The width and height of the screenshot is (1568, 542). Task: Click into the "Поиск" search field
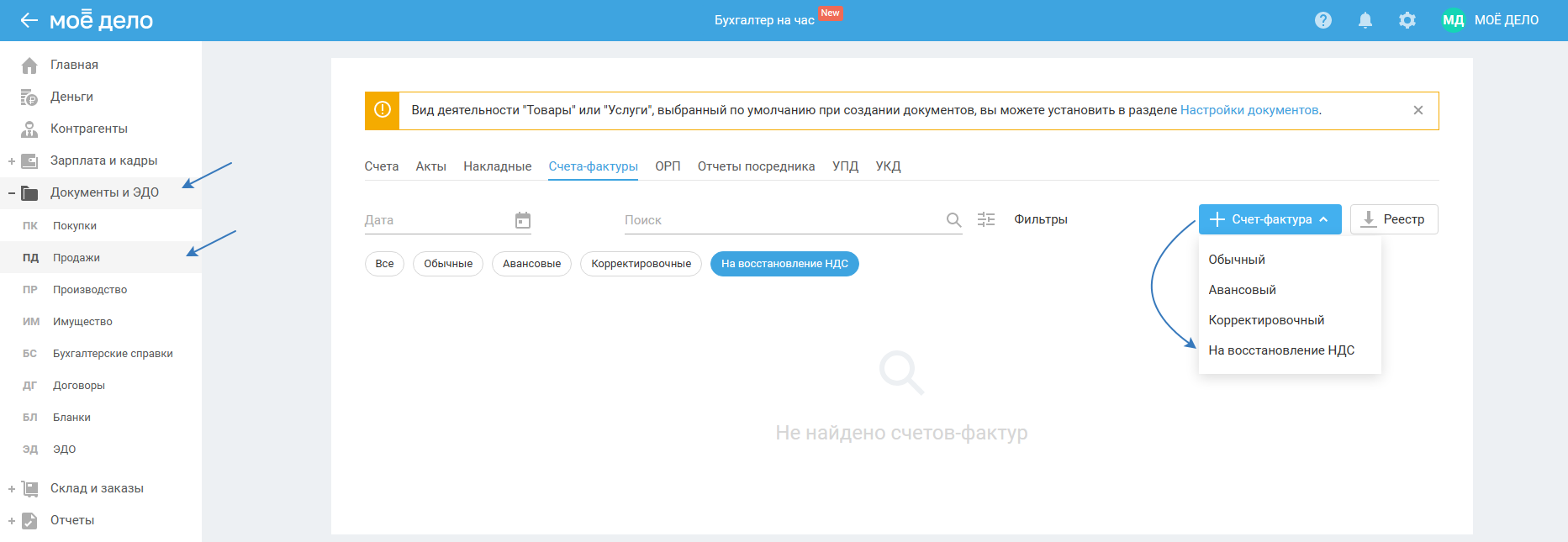click(x=782, y=220)
